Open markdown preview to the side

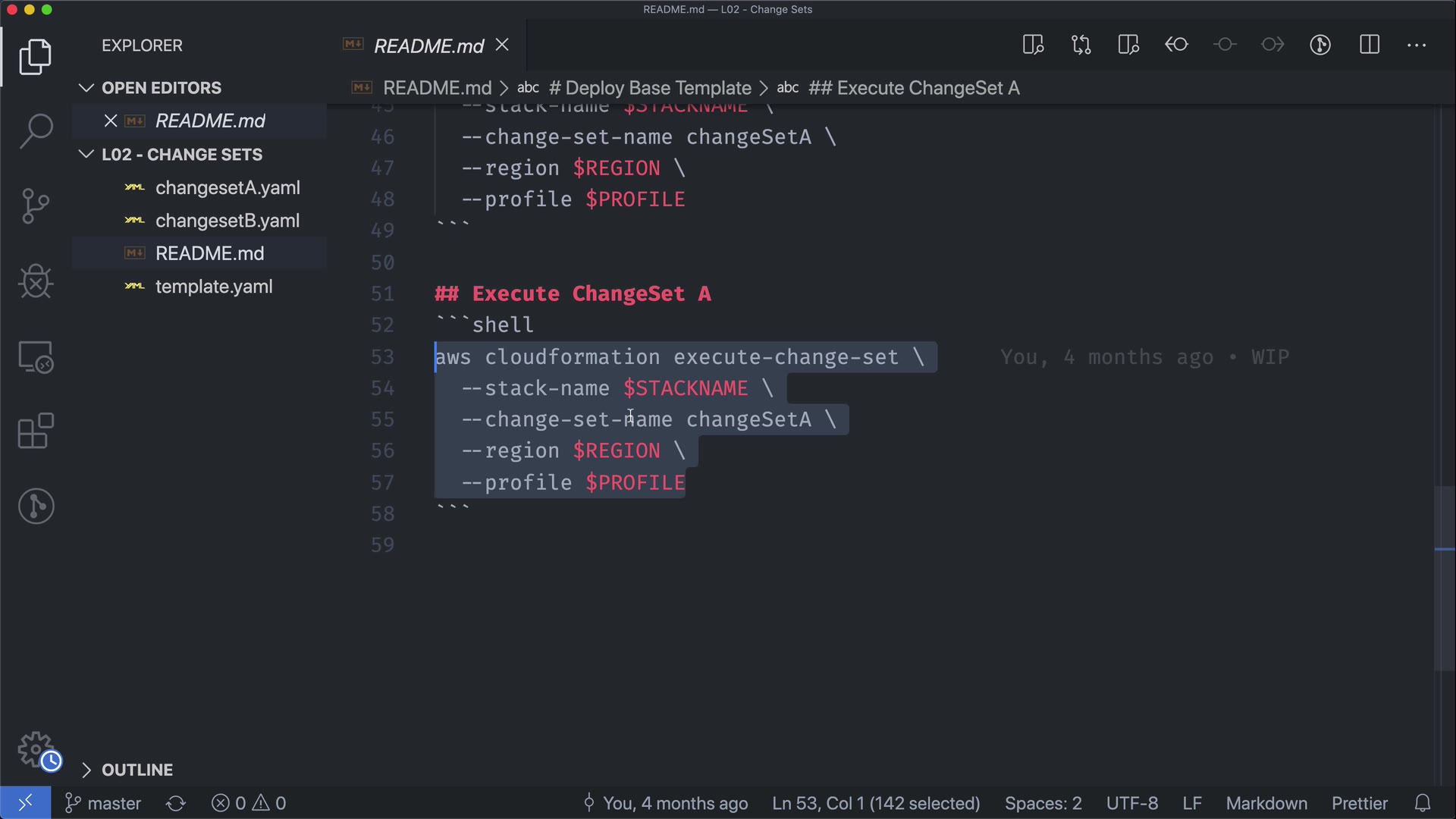pyautogui.click(x=1033, y=45)
